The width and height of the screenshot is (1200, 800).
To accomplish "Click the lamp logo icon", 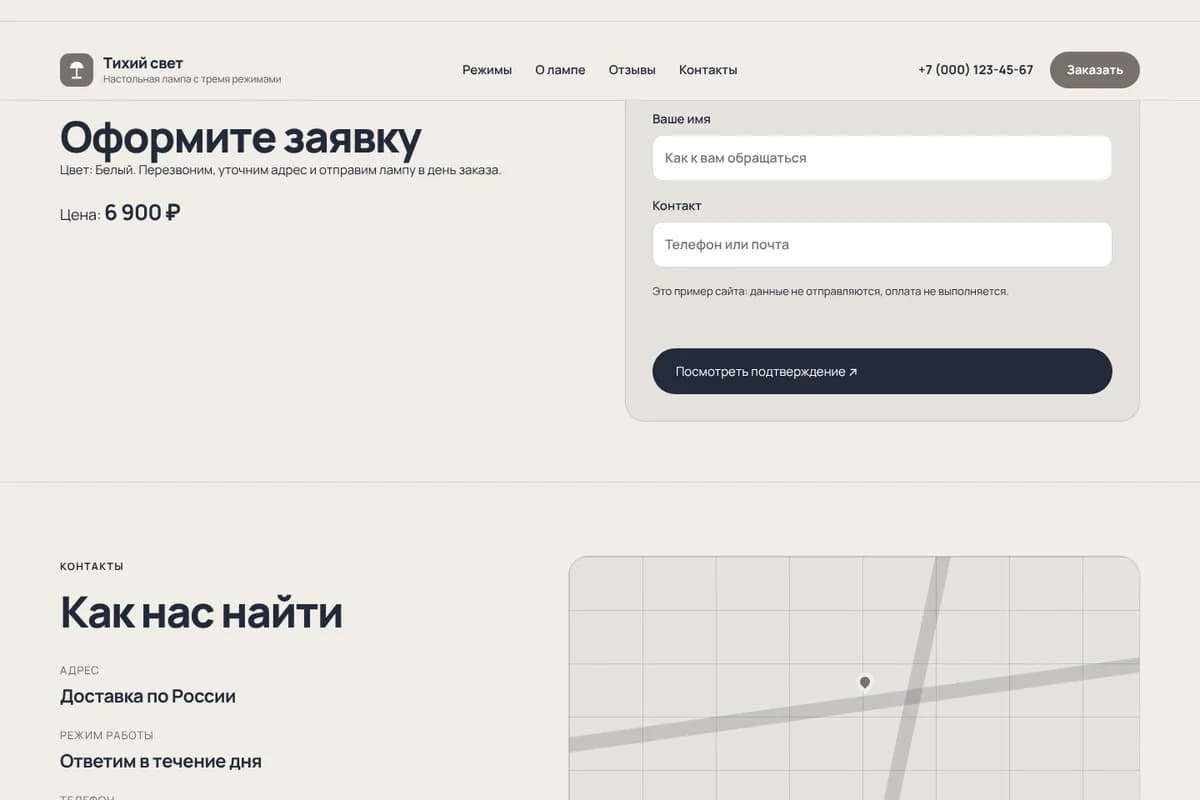I will 76,70.
